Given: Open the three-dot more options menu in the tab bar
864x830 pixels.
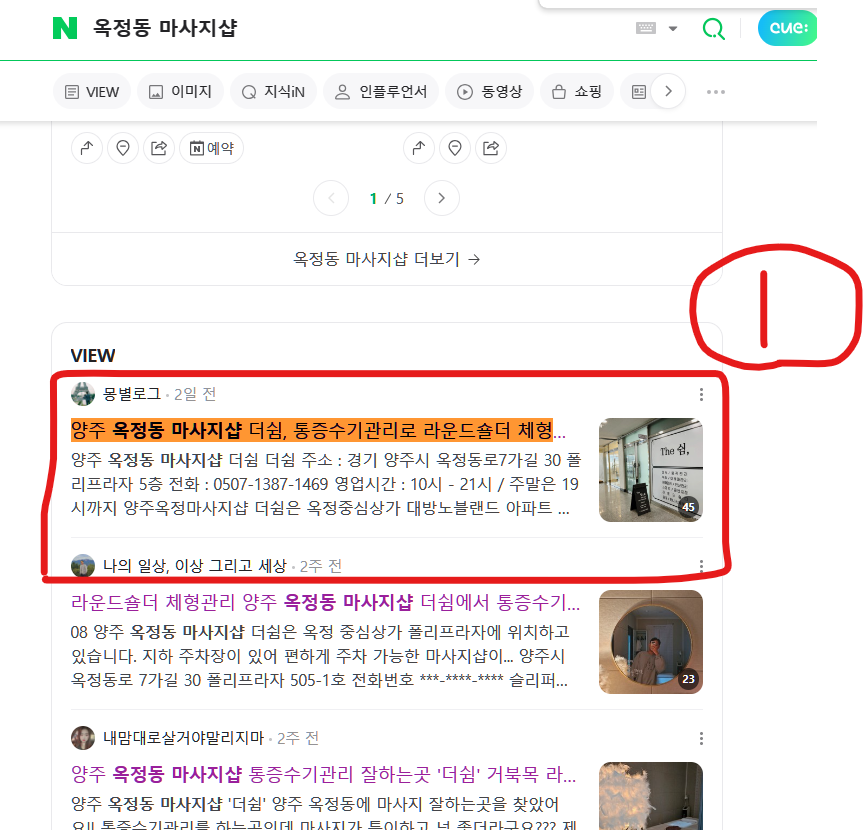Looking at the screenshot, I should click(x=716, y=92).
